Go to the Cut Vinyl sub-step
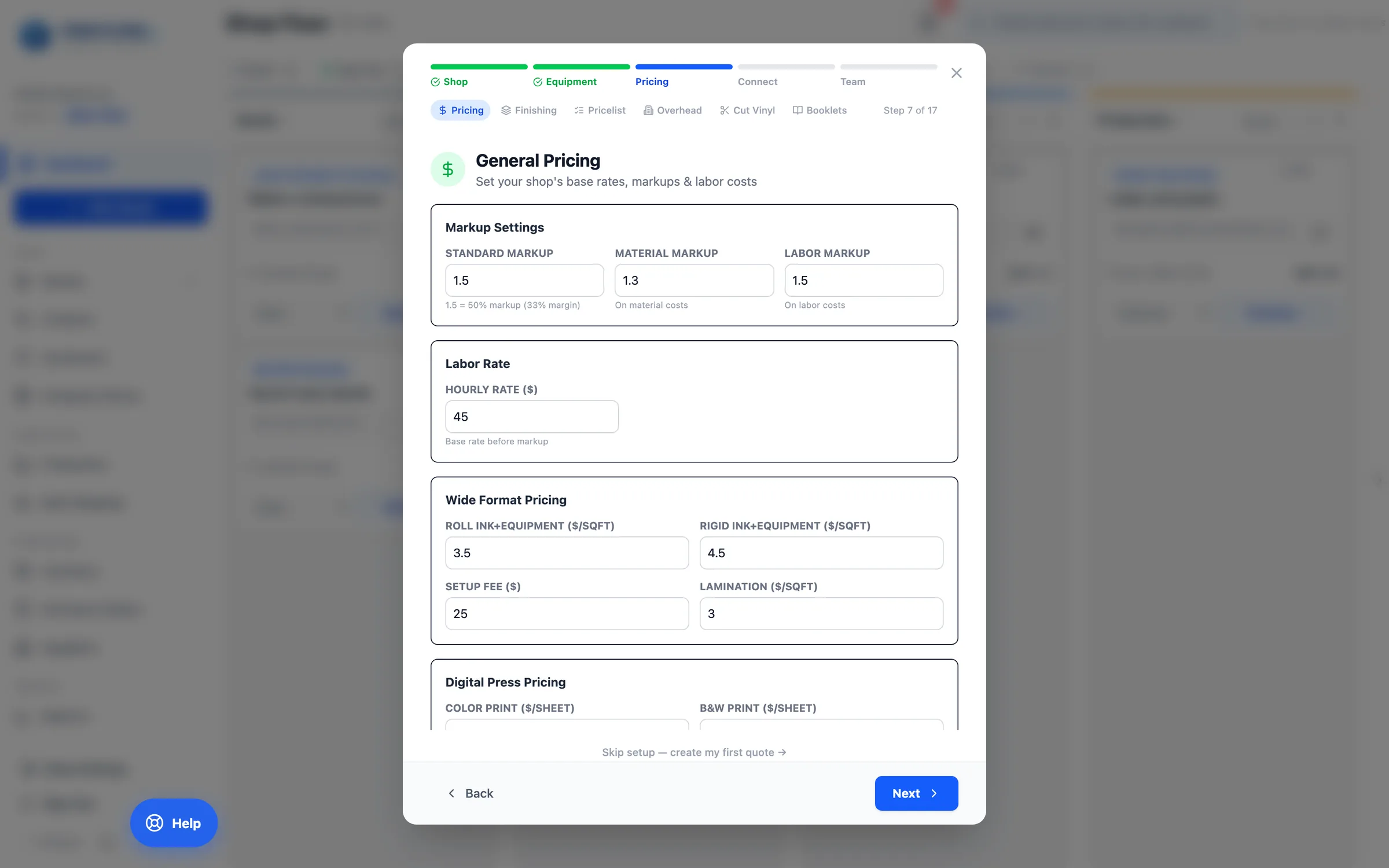This screenshot has height=868, width=1389. point(747,110)
